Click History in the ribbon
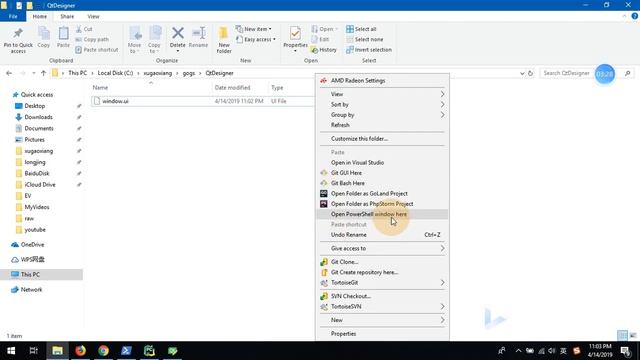 324,50
